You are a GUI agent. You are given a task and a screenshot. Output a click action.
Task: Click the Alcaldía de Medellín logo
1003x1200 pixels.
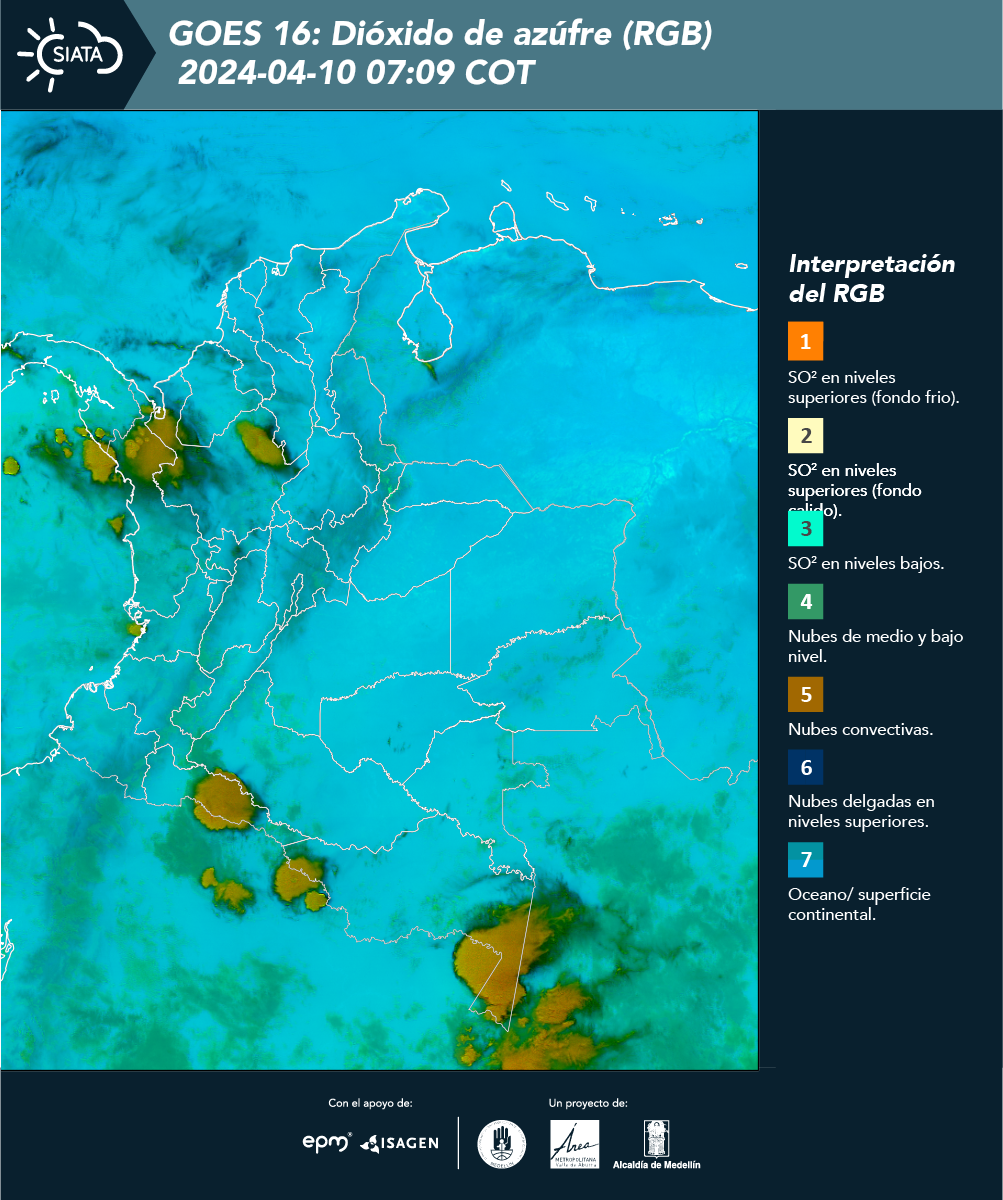point(656,1145)
